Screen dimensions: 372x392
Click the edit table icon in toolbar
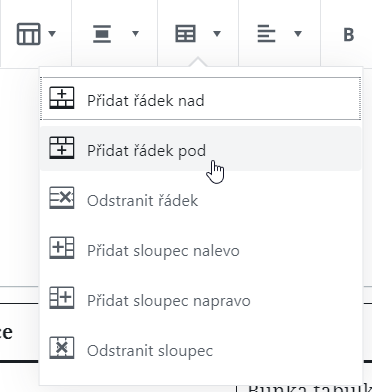click(x=185, y=34)
